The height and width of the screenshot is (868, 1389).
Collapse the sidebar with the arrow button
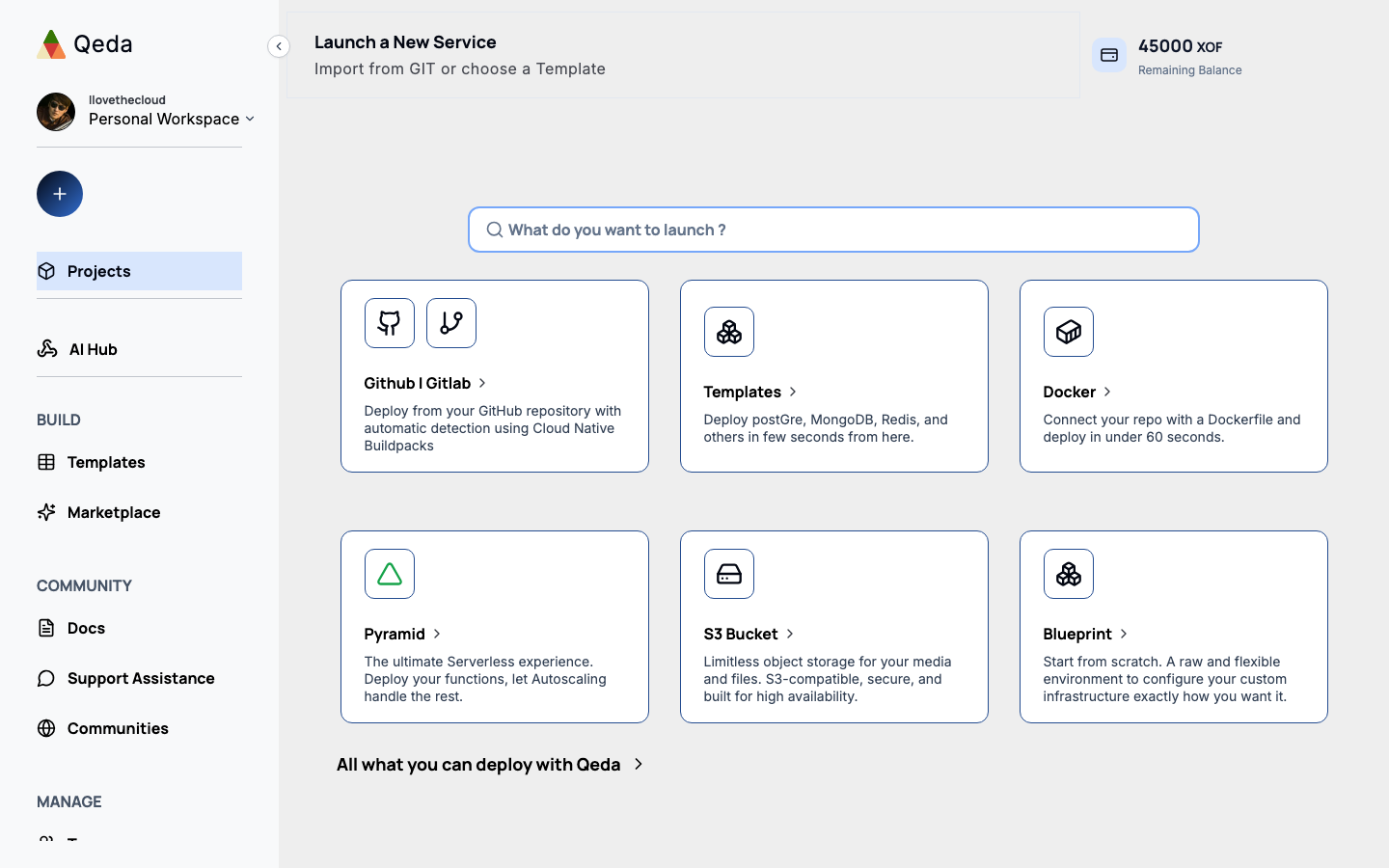(279, 46)
